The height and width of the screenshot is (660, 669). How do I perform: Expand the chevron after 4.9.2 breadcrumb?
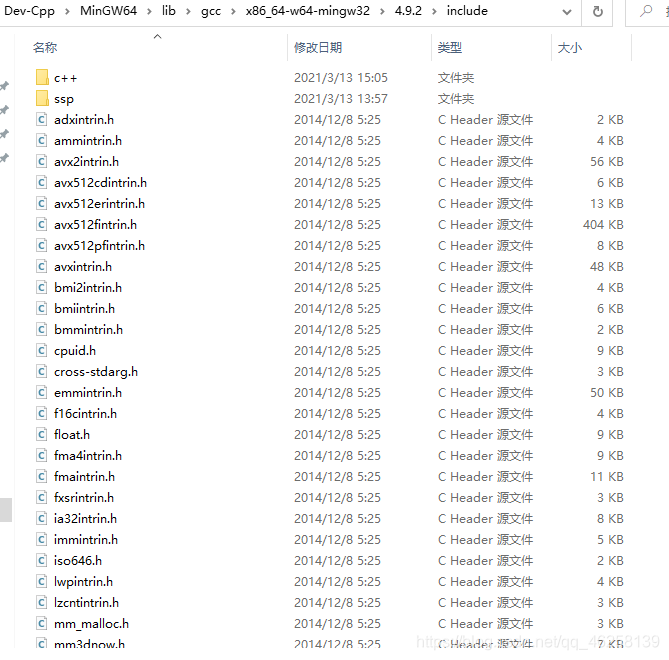434,12
